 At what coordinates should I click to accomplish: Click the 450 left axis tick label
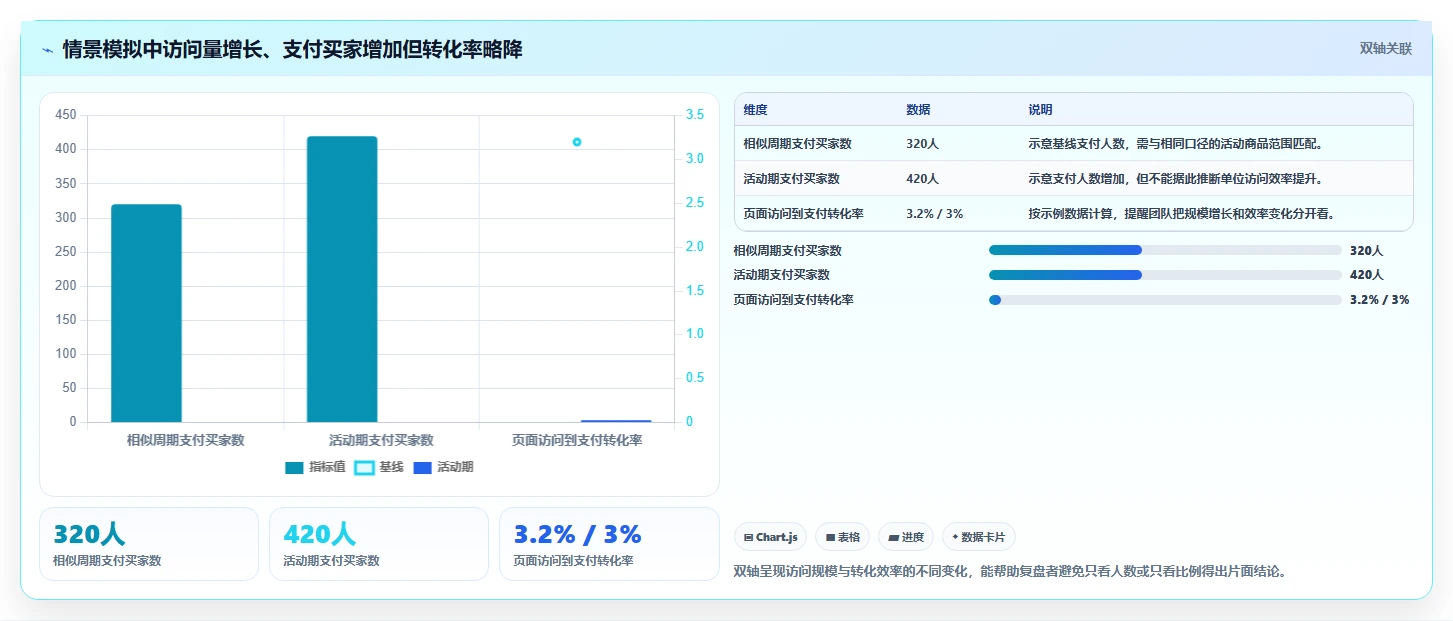point(66,115)
